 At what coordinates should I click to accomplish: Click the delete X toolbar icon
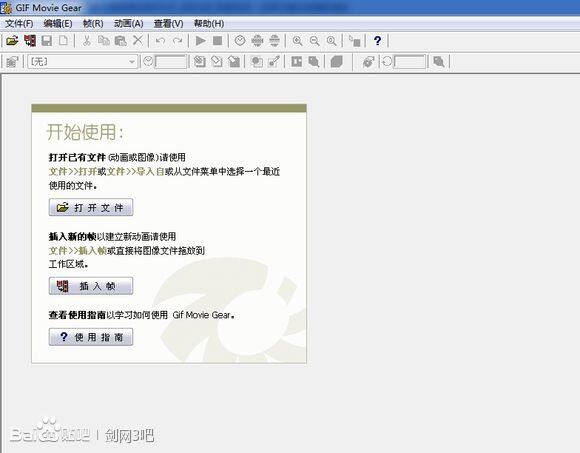tap(138, 40)
